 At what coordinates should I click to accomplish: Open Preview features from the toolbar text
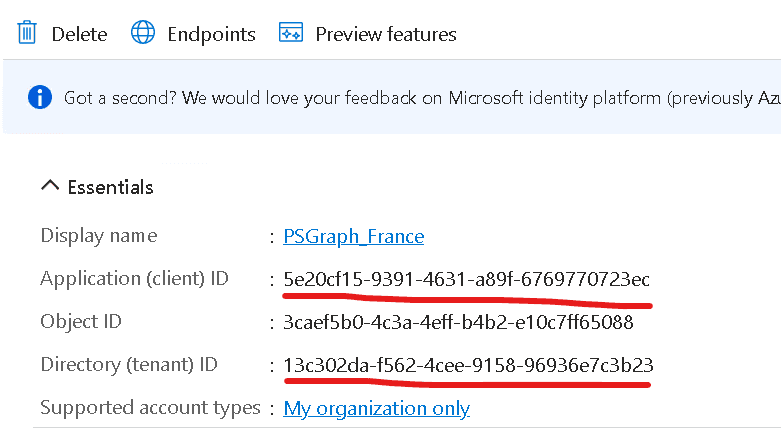tap(386, 34)
